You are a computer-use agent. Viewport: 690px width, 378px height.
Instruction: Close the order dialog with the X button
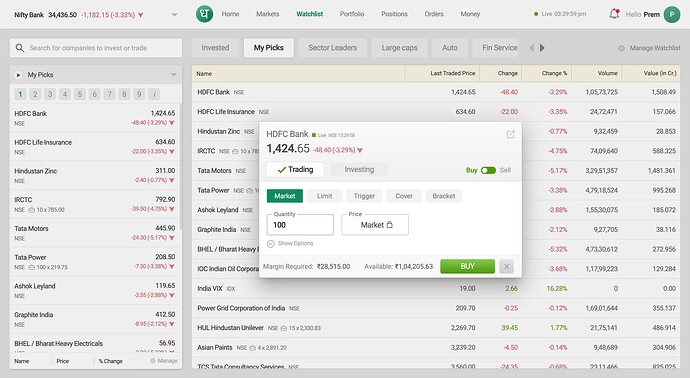tap(506, 266)
